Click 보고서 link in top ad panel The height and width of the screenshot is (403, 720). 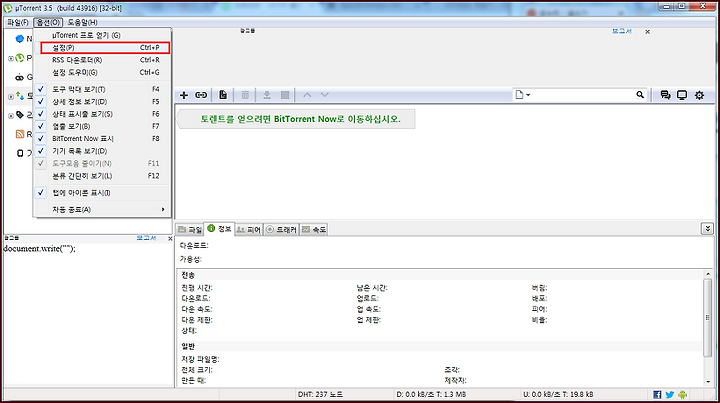coord(622,31)
